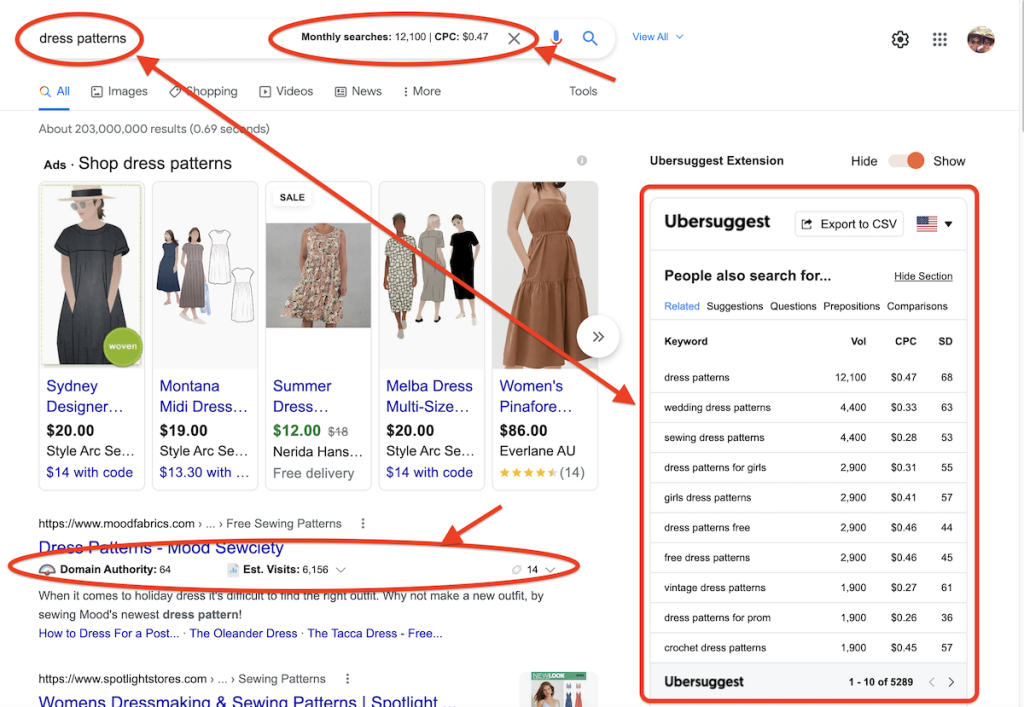The height and width of the screenshot is (707, 1024).
Task: Click Everlane AU star rating (14)
Action: pos(541,472)
